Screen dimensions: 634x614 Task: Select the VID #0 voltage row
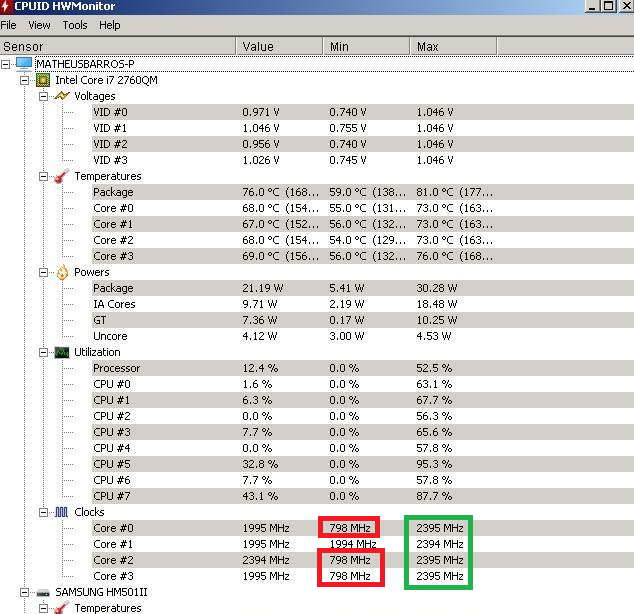(x=363, y=112)
